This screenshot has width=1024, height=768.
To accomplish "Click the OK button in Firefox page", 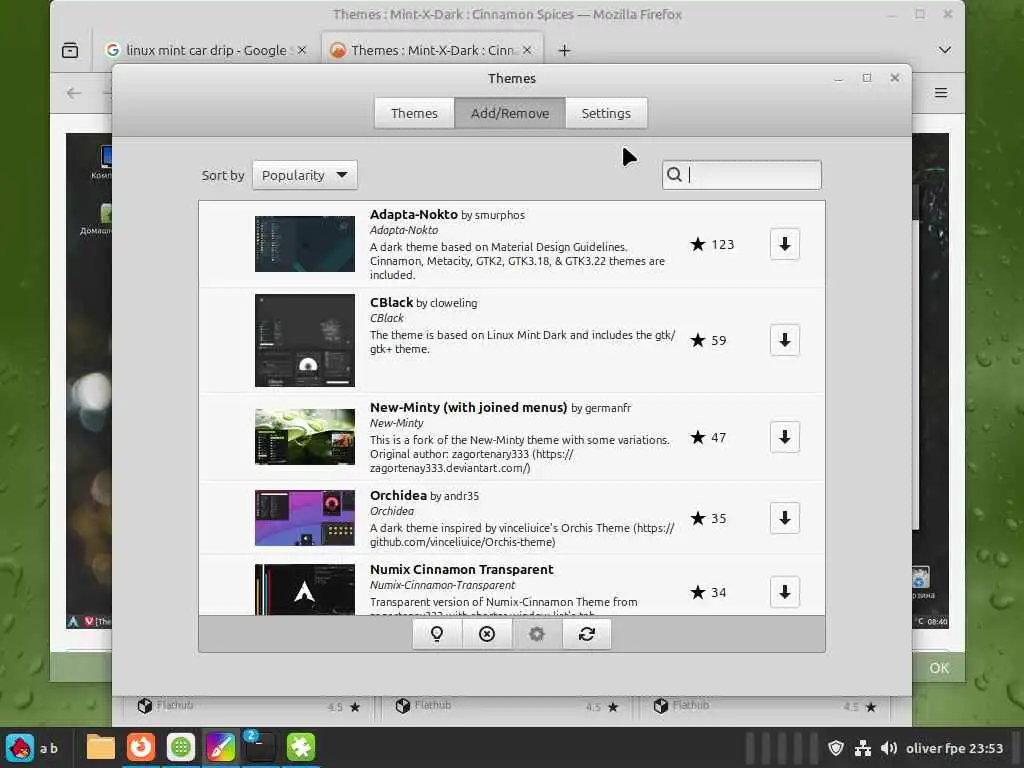I will pos(938,668).
